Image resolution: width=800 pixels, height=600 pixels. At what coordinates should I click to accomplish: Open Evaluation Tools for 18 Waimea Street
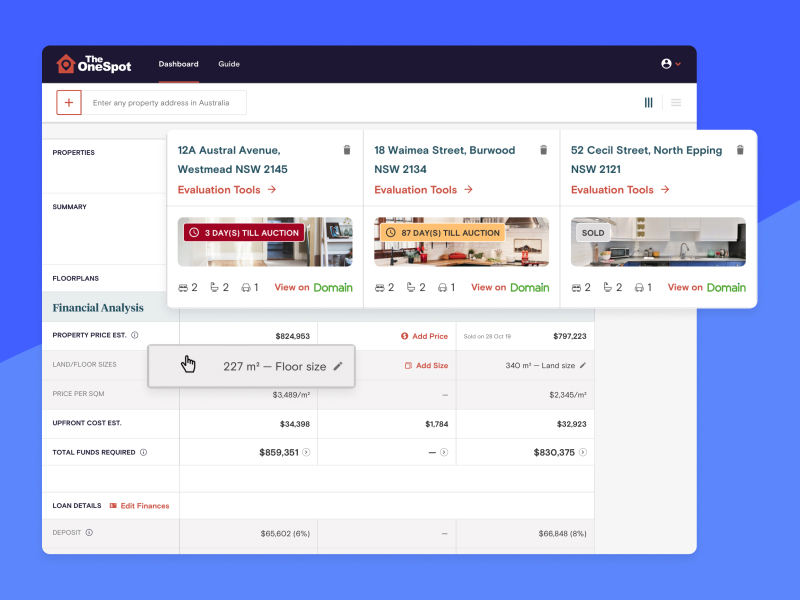423,190
